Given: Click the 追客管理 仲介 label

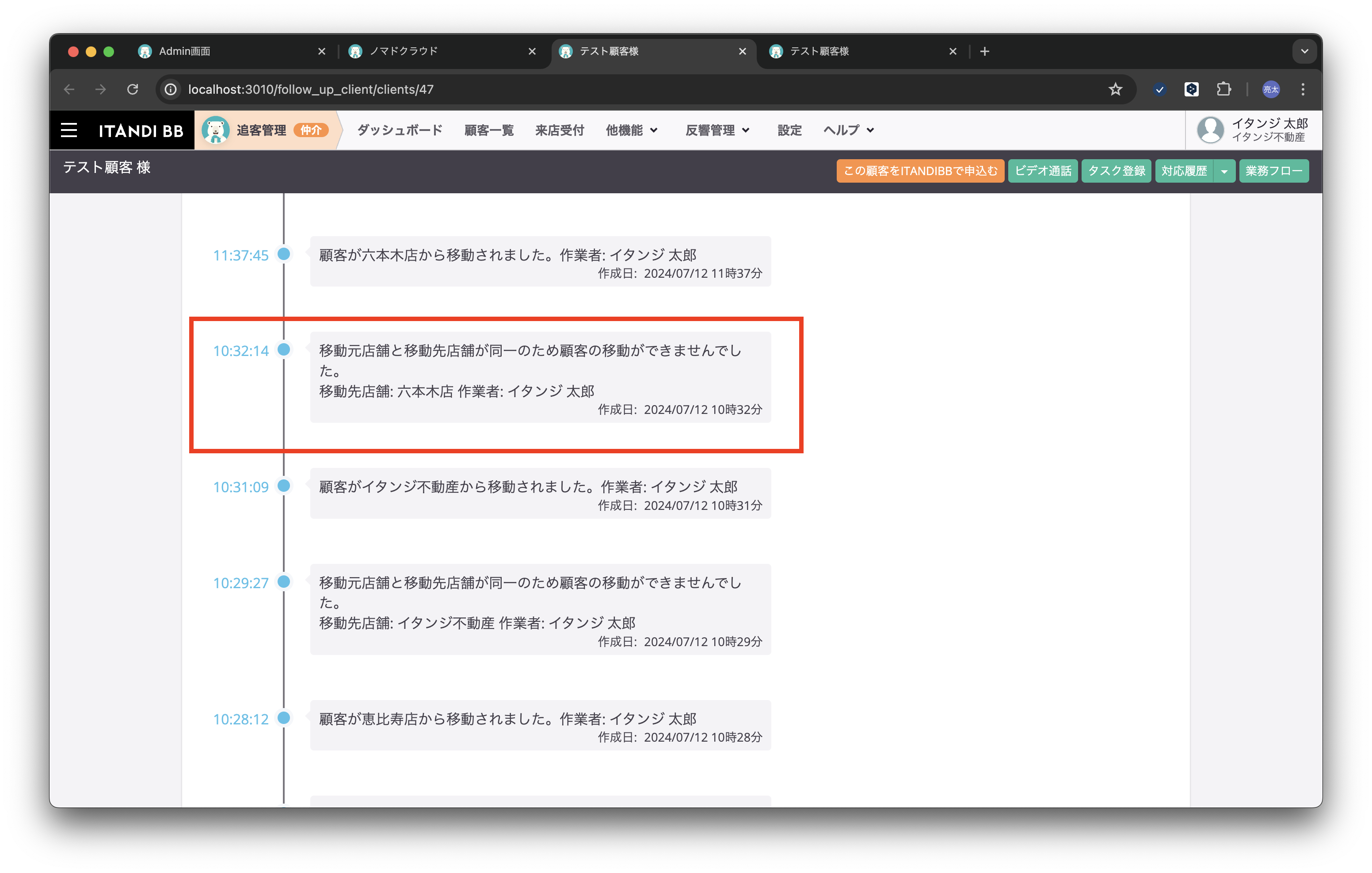Looking at the screenshot, I should pos(282,130).
